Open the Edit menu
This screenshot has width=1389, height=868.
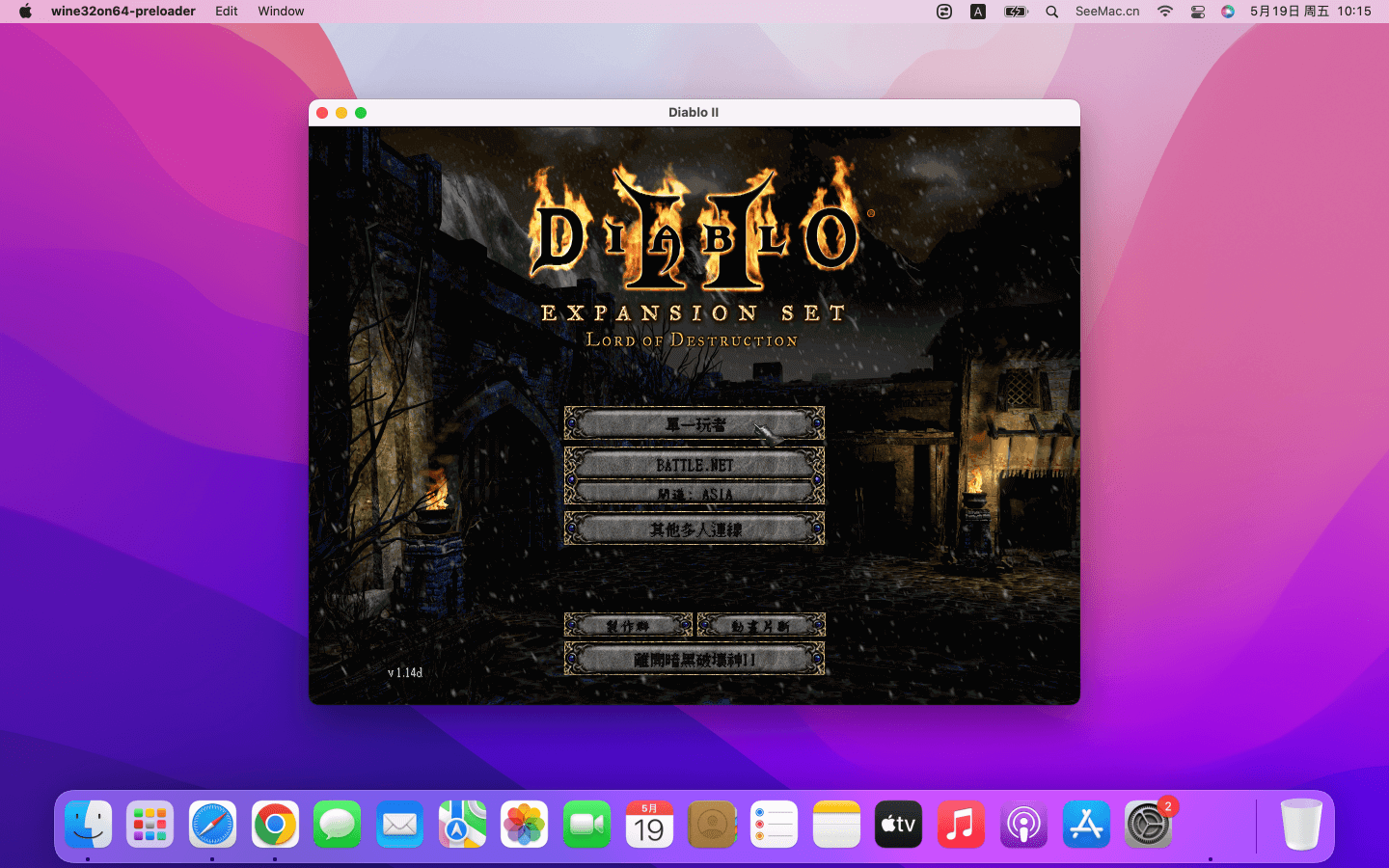227,12
